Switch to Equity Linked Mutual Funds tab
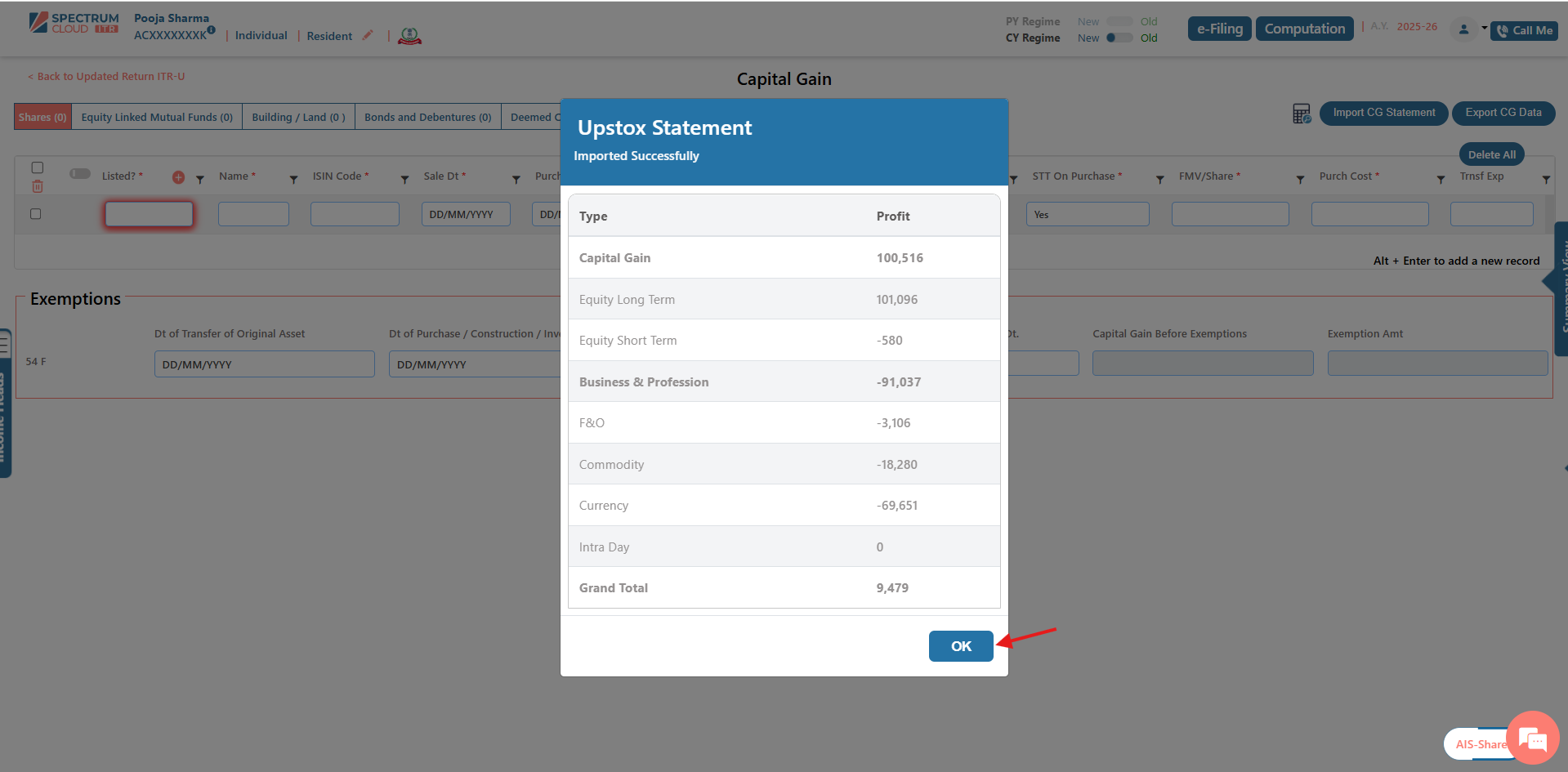Screen dimensions: 1568x772 [x=157, y=117]
